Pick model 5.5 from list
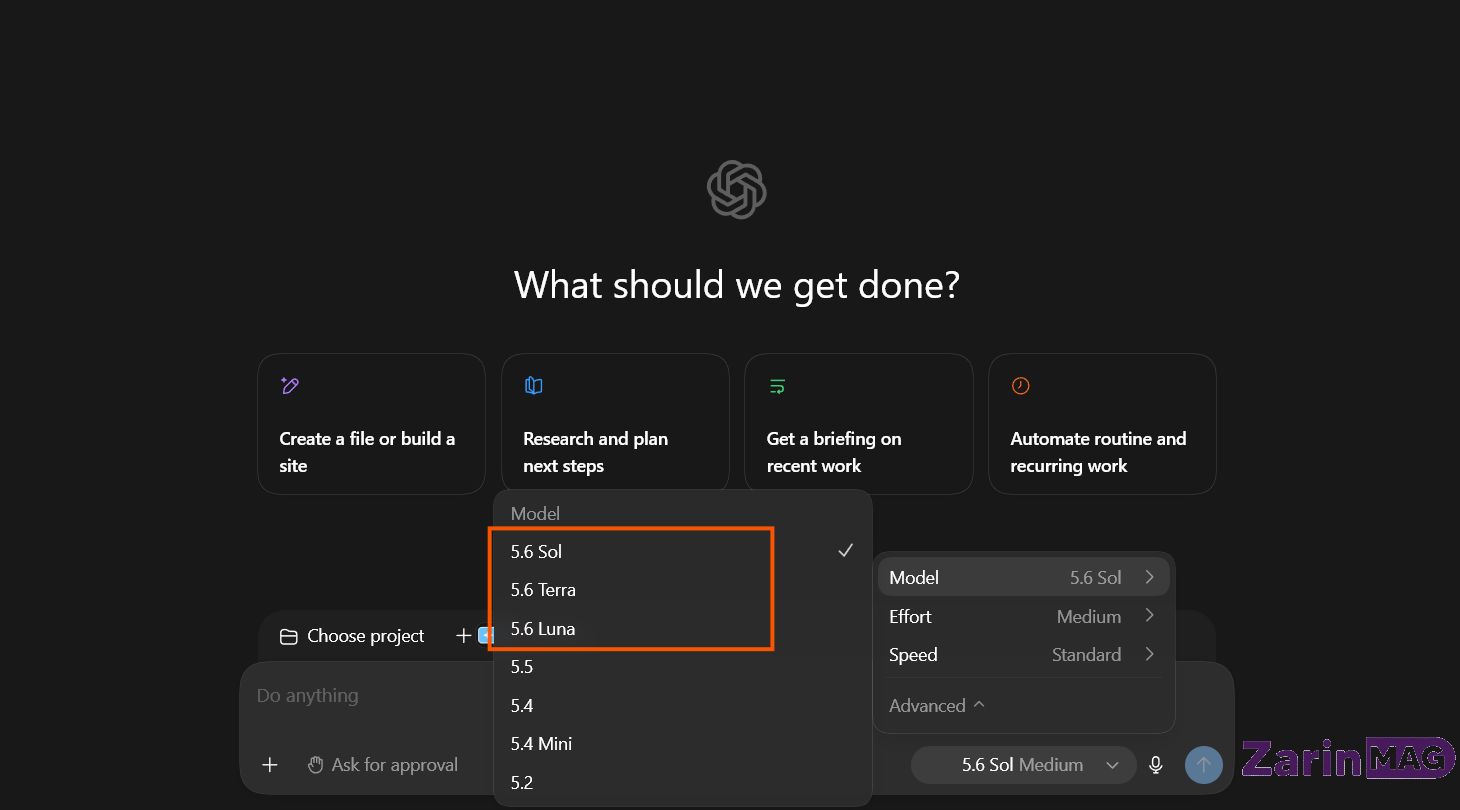1460x810 pixels. point(683,667)
